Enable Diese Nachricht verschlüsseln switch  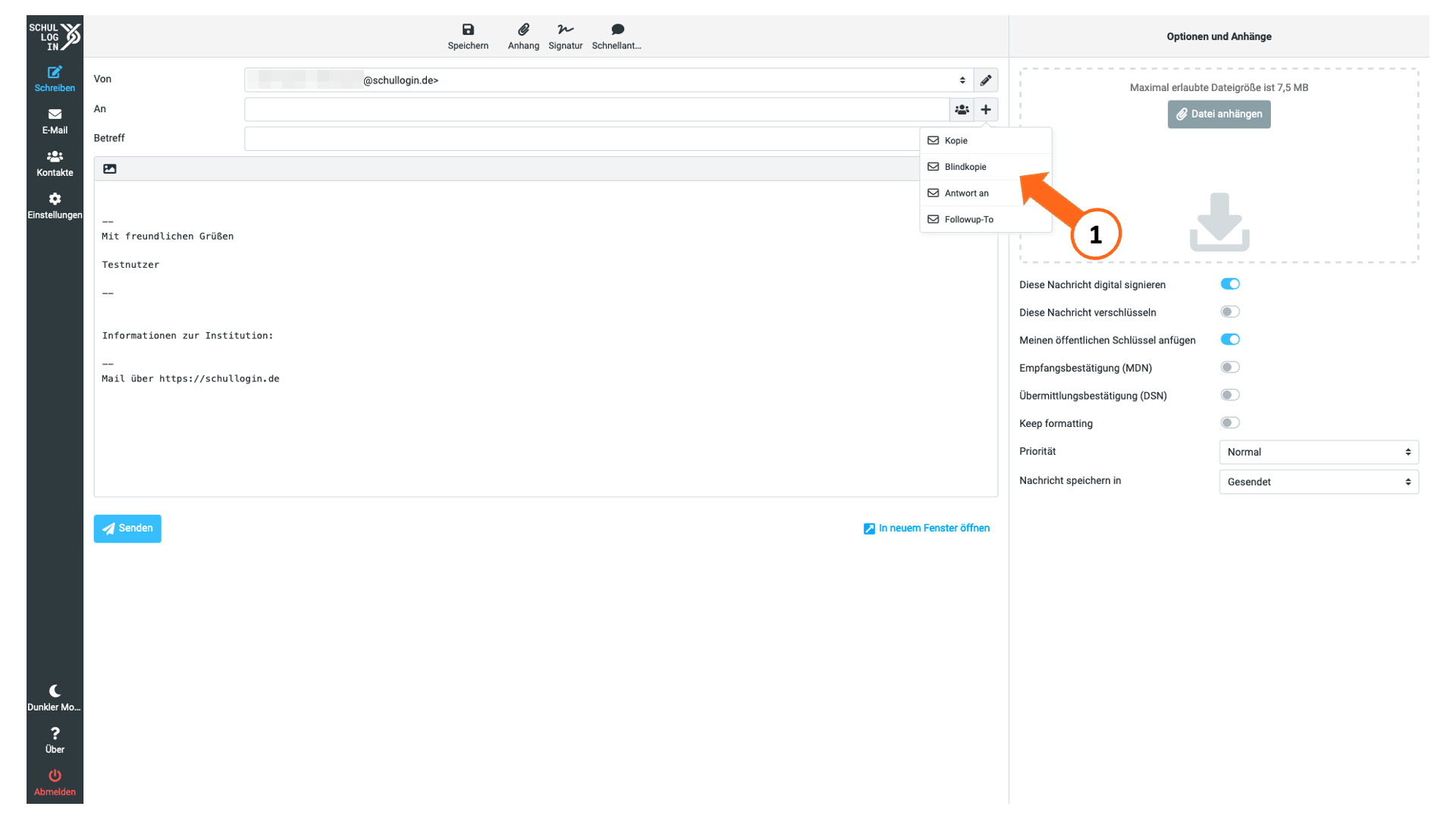click(x=1230, y=312)
